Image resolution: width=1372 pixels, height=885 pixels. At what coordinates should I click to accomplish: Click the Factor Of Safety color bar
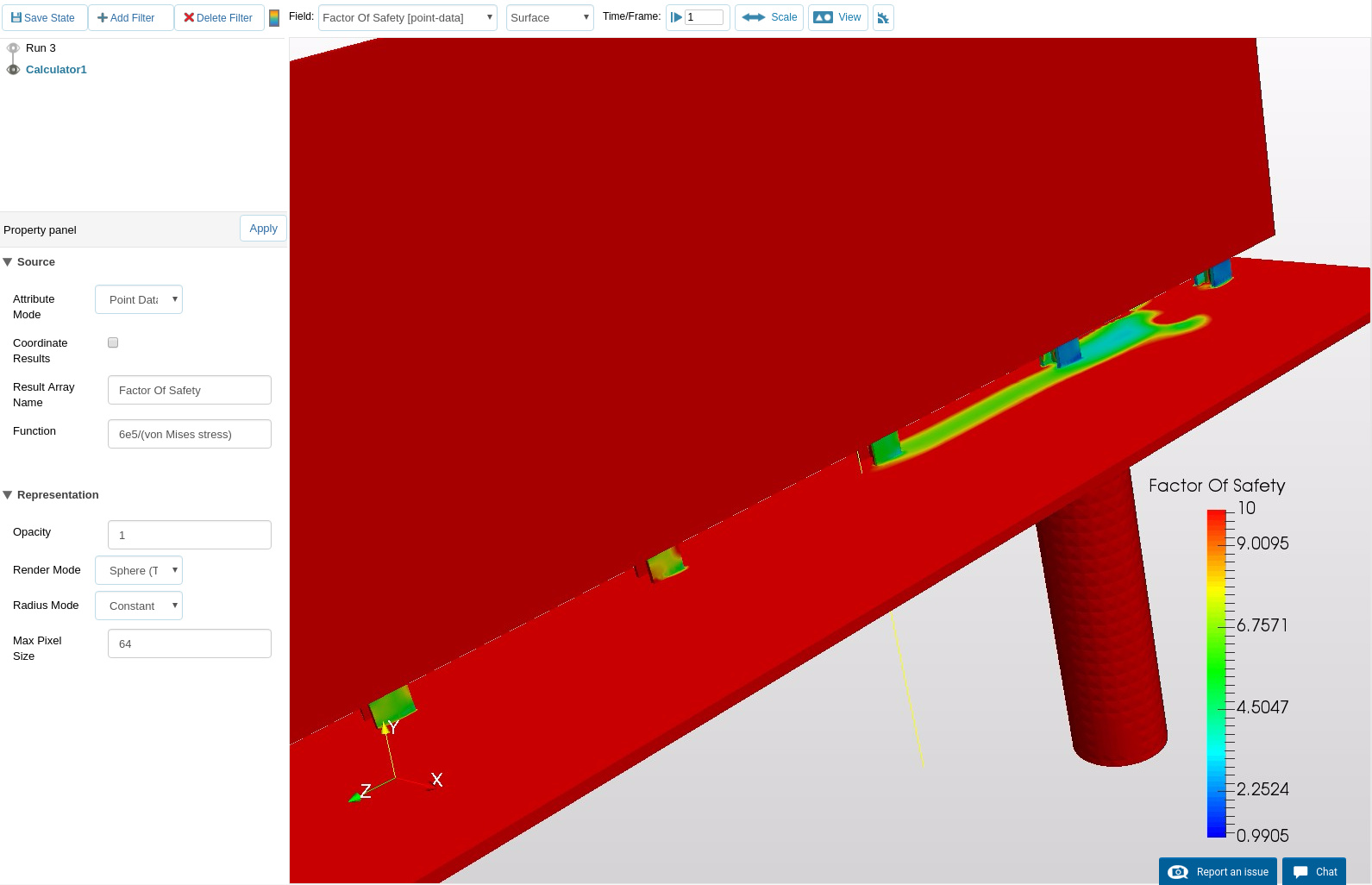pos(1216,674)
